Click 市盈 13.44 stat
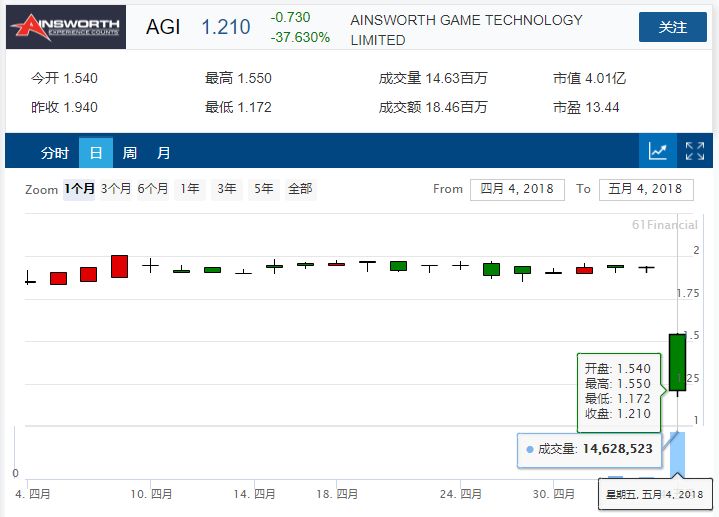Image resolution: width=719 pixels, height=517 pixels. click(x=586, y=107)
